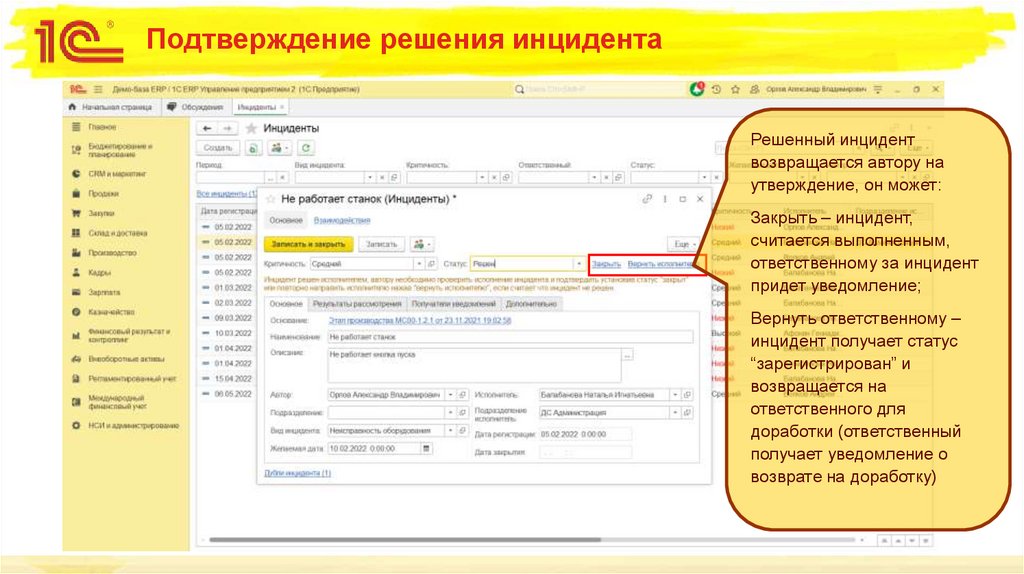The width and height of the screenshot is (1024, 574).
Task: Expand the Статус dropdown in form
Action: pyautogui.click(x=579, y=264)
